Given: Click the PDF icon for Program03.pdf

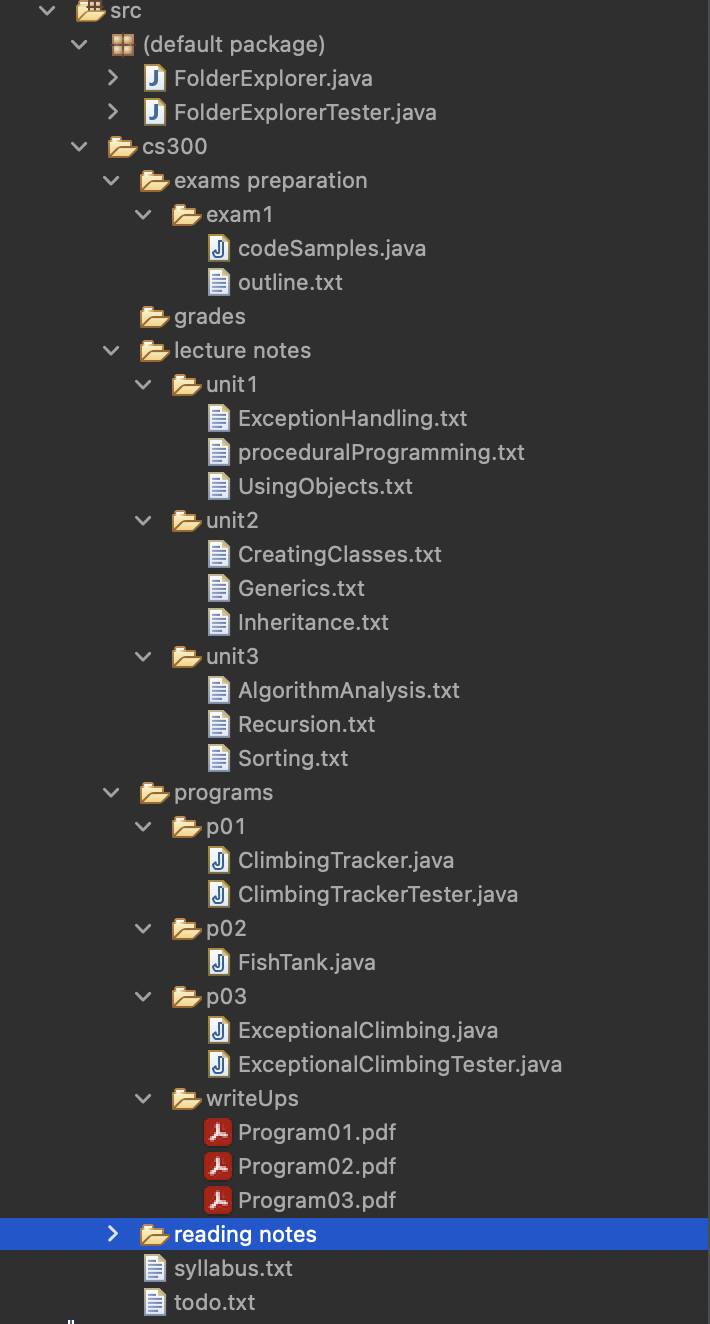Looking at the screenshot, I should coord(219,1200).
